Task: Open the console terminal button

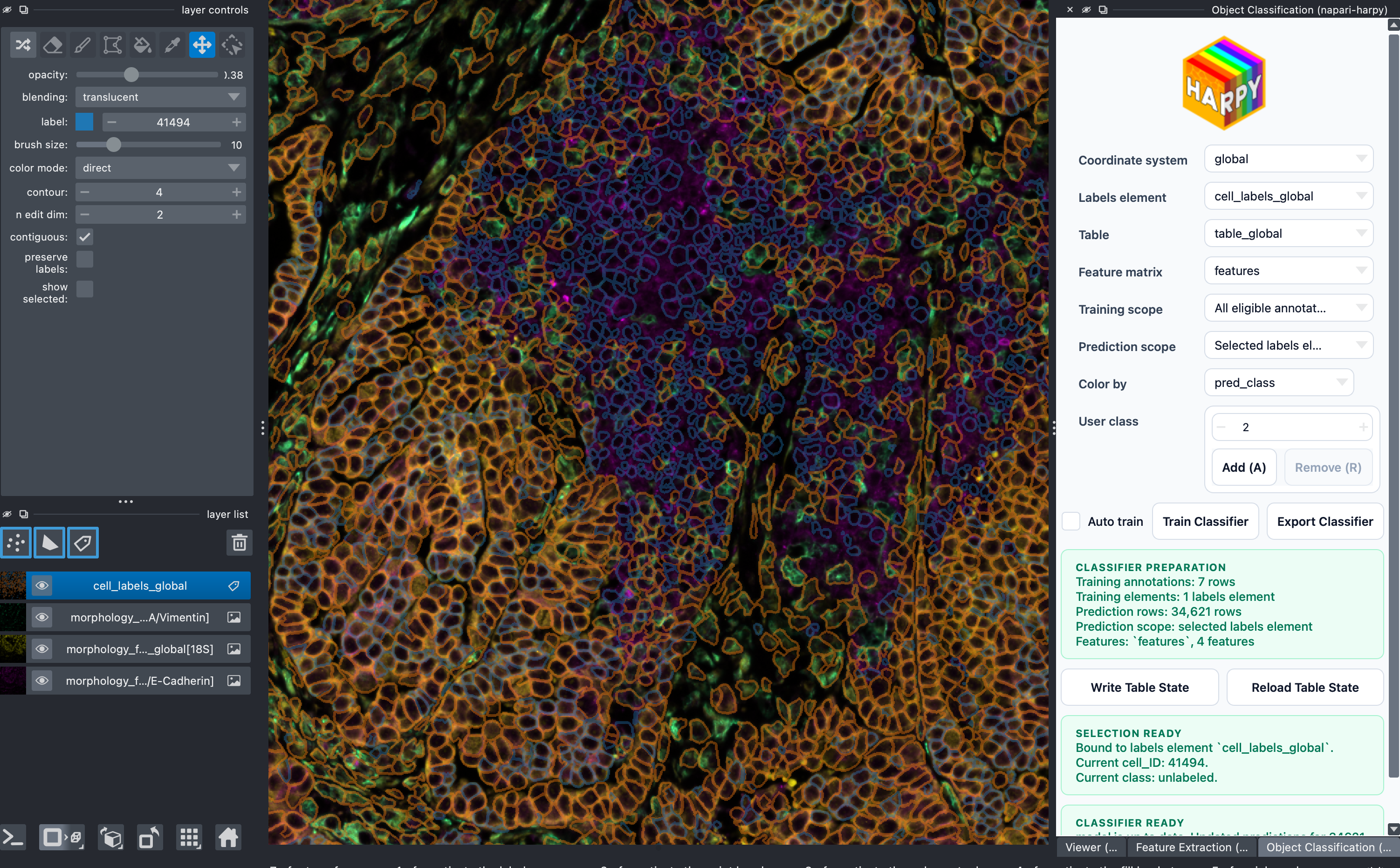Action: 13,838
